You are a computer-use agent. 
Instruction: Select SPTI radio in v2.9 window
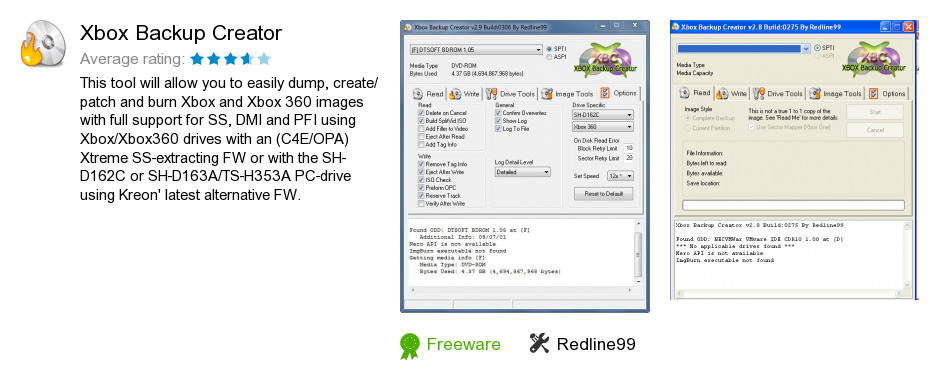pyautogui.click(x=549, y=49)
